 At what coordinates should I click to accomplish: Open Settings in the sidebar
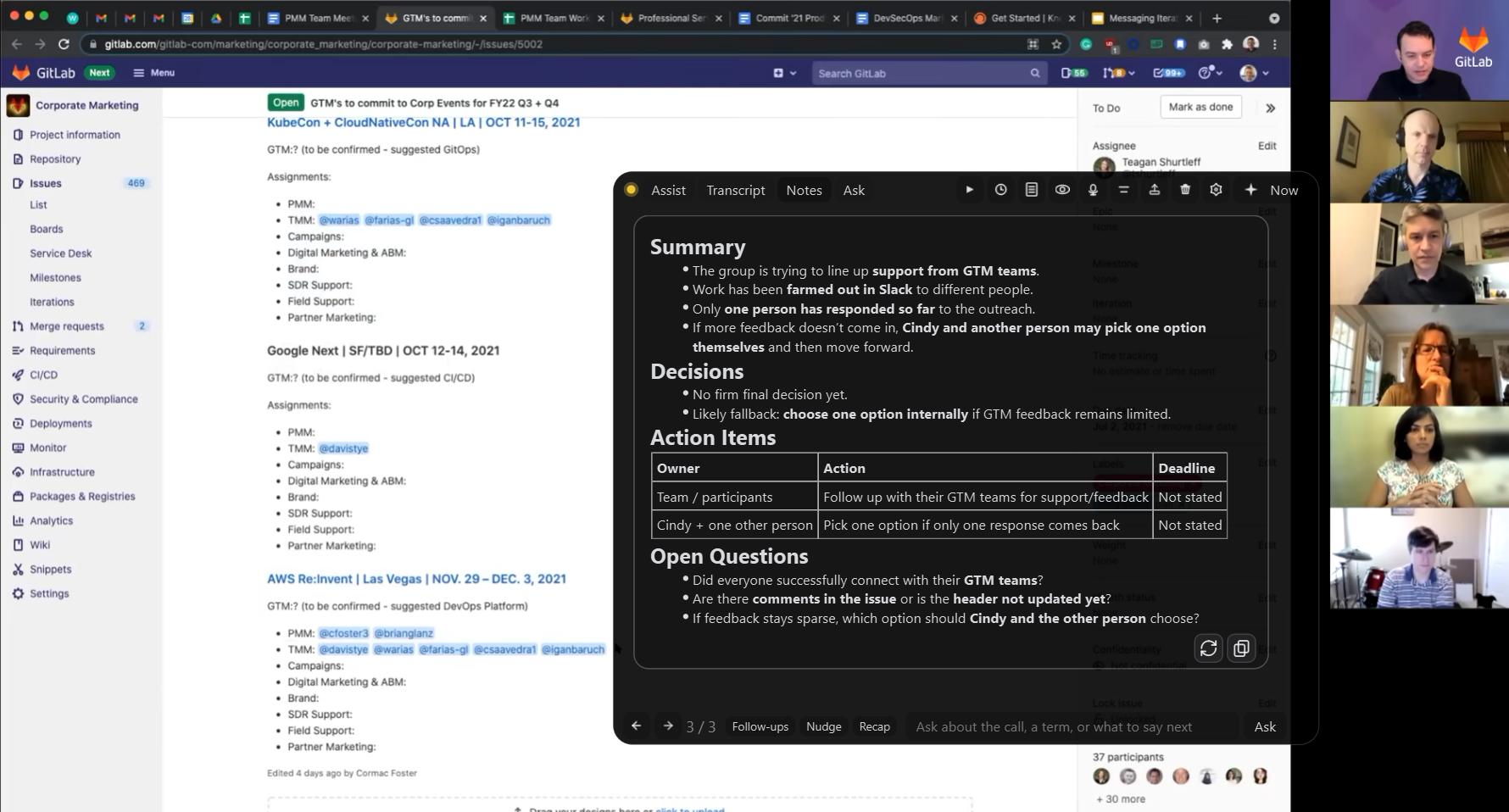coord(49,594)
